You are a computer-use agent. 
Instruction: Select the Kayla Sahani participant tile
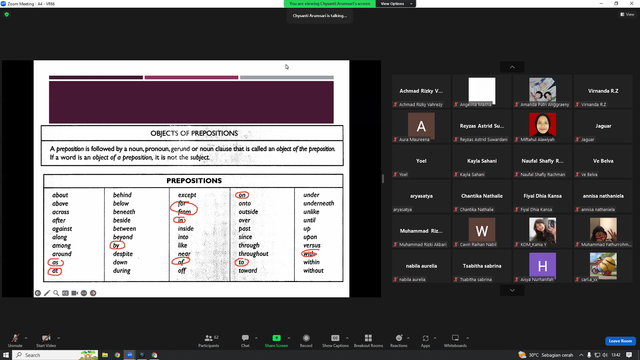click(482, 161)
